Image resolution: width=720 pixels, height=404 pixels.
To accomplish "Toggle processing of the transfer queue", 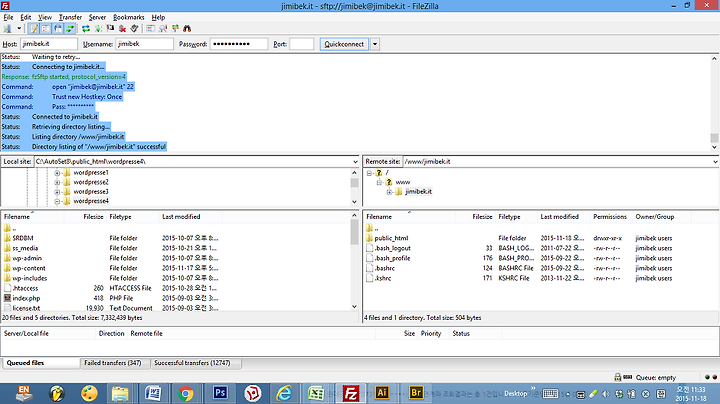I will tap(98, 28).
